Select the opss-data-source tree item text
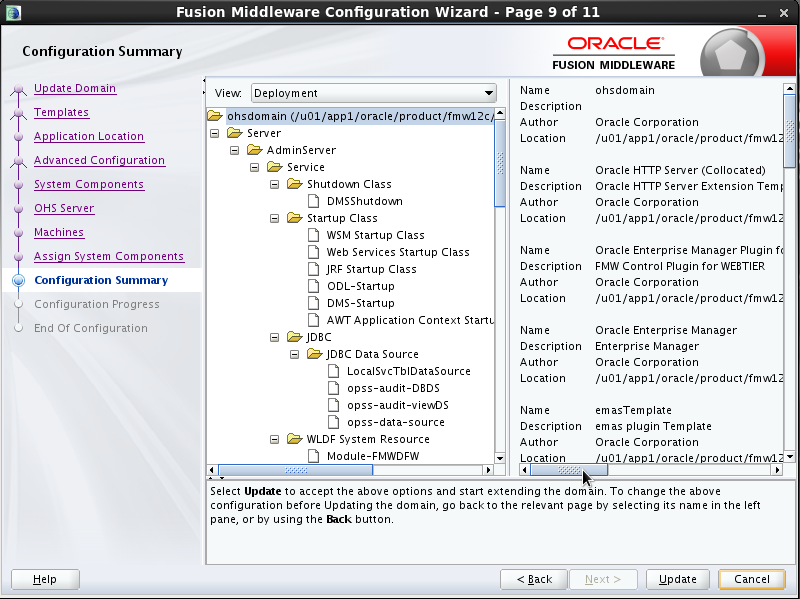This screenshot has height=599, width=800. [396, 422]
